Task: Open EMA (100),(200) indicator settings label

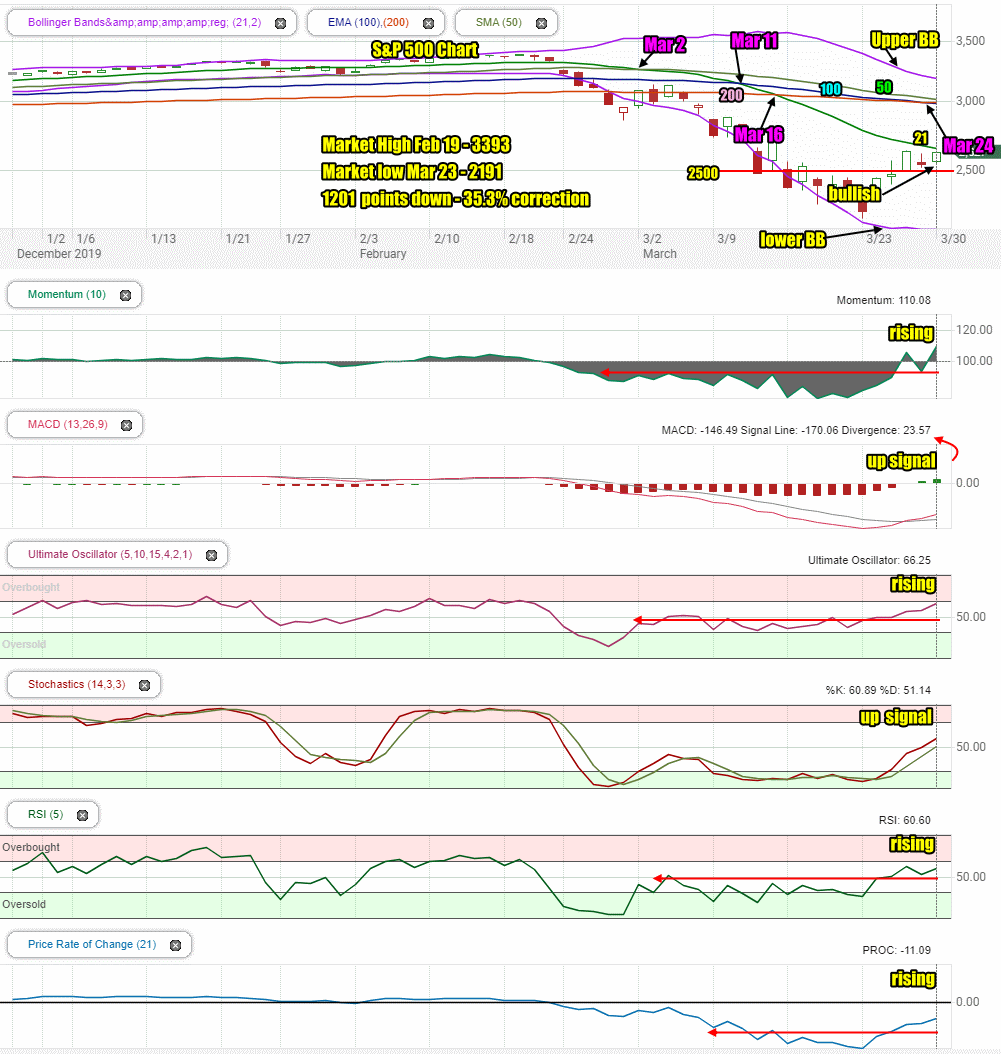Action: coord(368,22)
